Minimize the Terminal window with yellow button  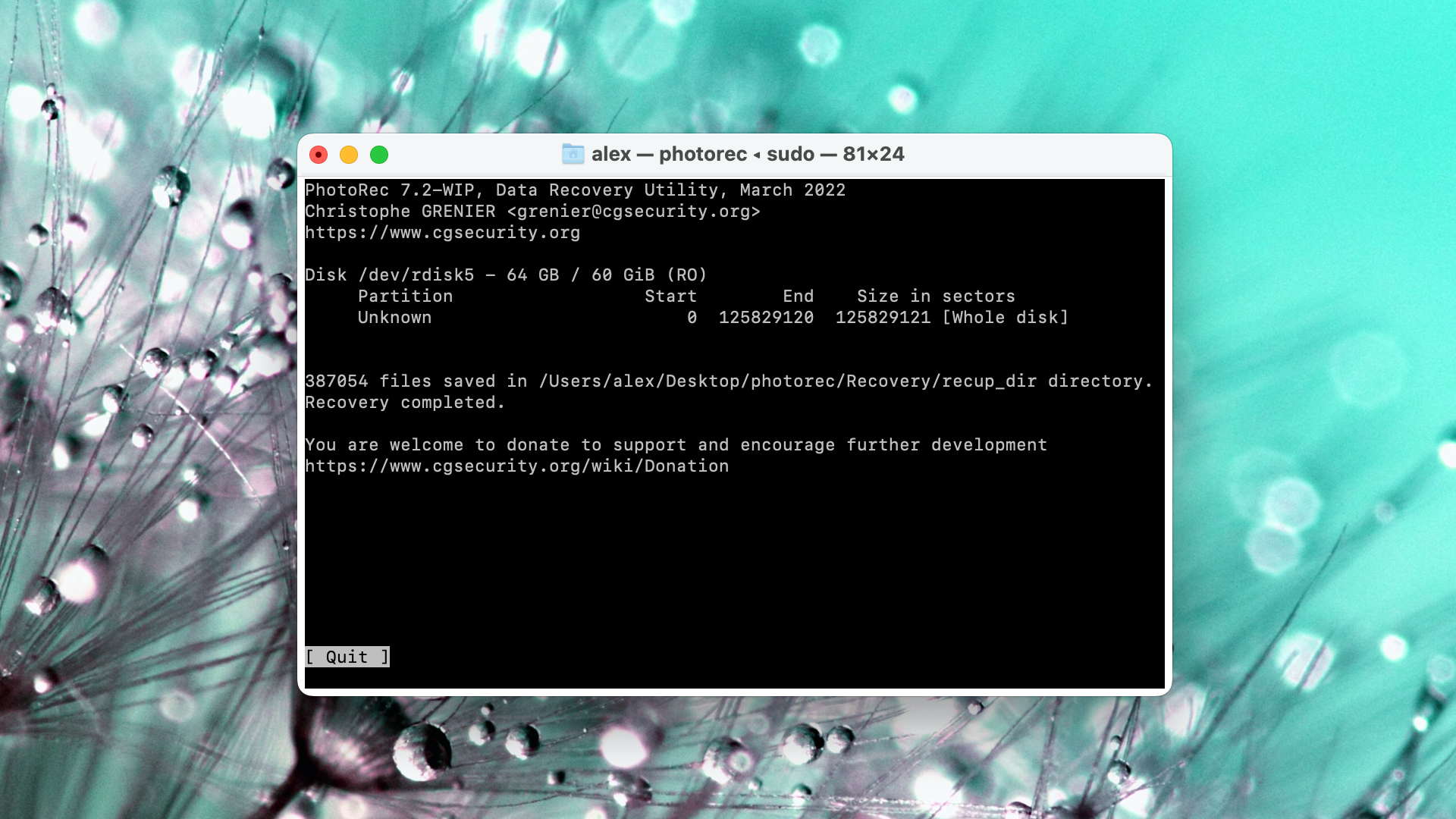pyautogui.click(x=349, y=155)
